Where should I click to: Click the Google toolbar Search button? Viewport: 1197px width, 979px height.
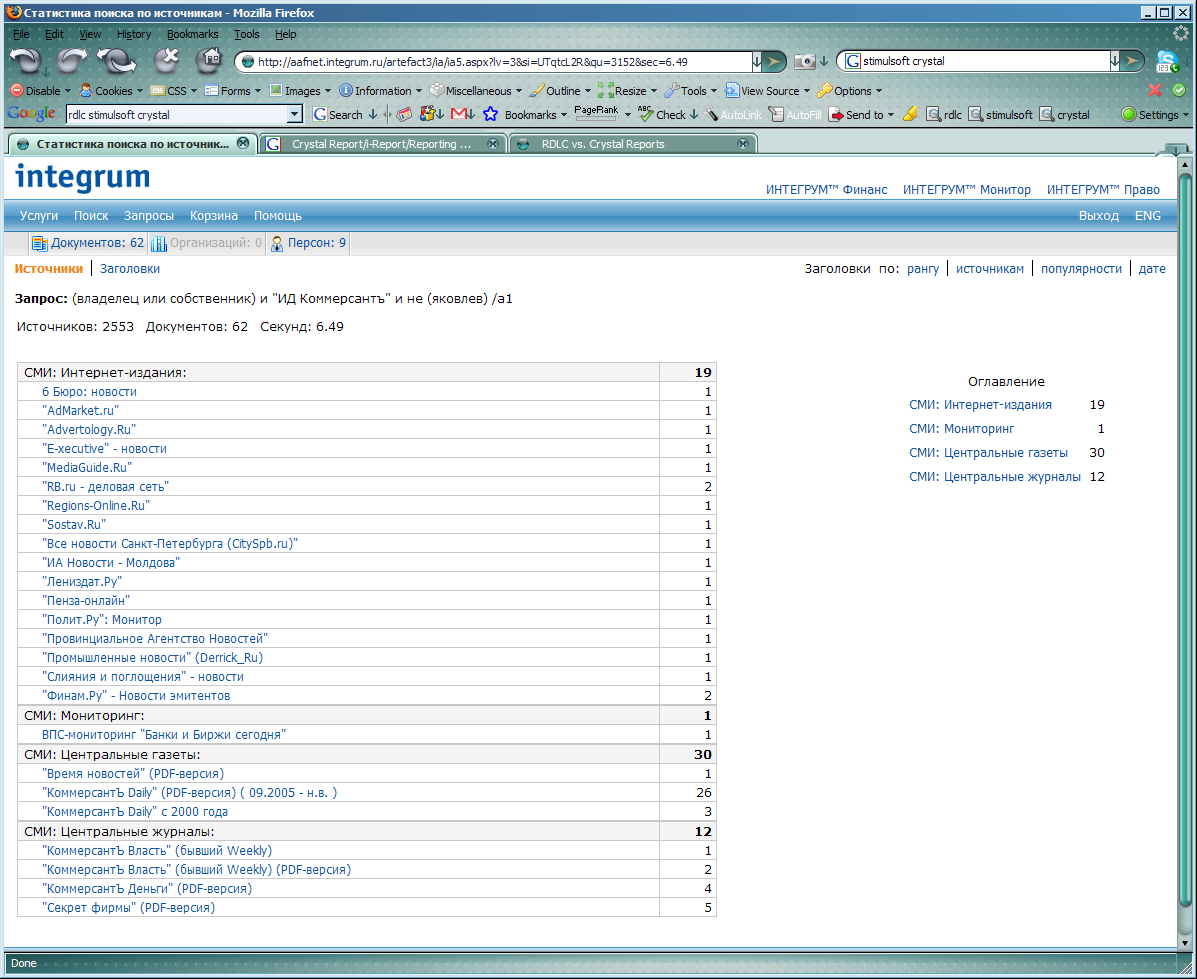337,115
